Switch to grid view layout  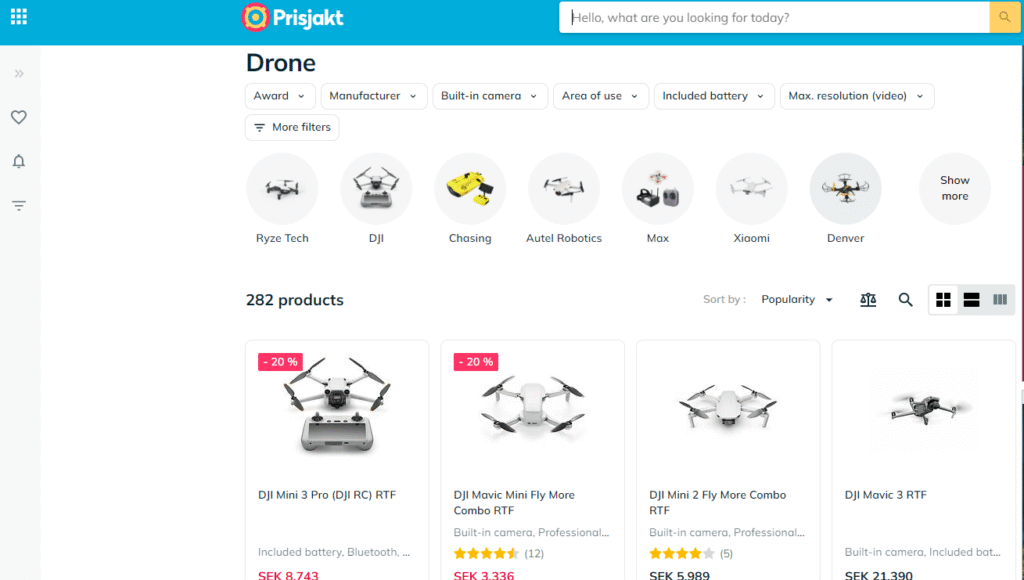pos(943,300)
